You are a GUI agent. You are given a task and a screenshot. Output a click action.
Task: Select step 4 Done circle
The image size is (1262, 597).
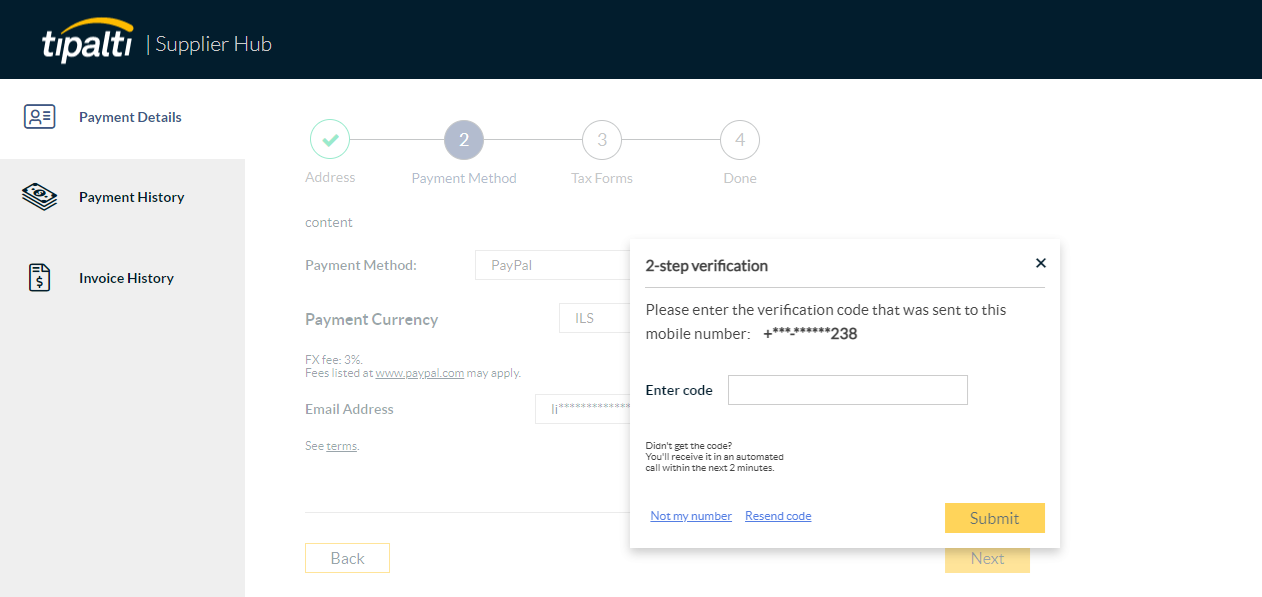(740, 140)
